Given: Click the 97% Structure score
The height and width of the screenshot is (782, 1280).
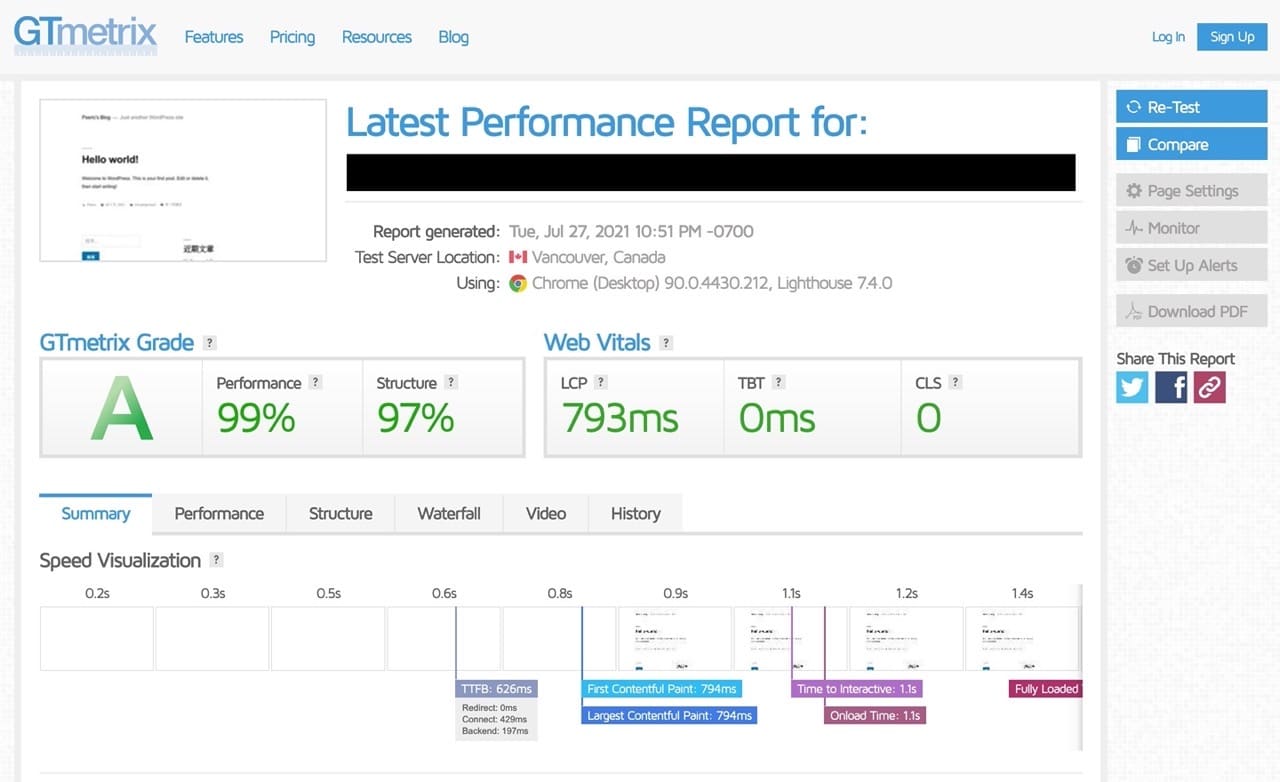Looking at the screenshot, I should pyautogui.click(x=415, y=418).
